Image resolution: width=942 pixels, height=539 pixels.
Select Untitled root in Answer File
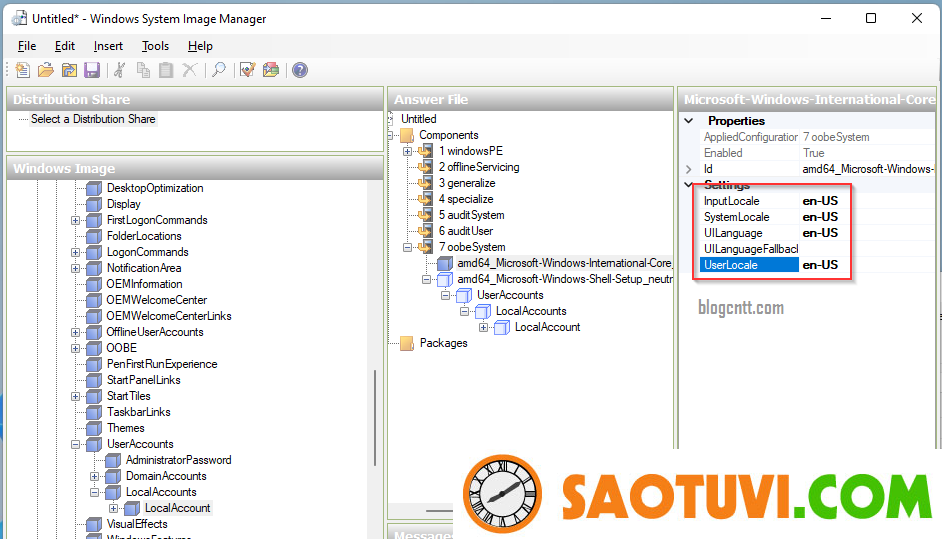click(419, 119)
